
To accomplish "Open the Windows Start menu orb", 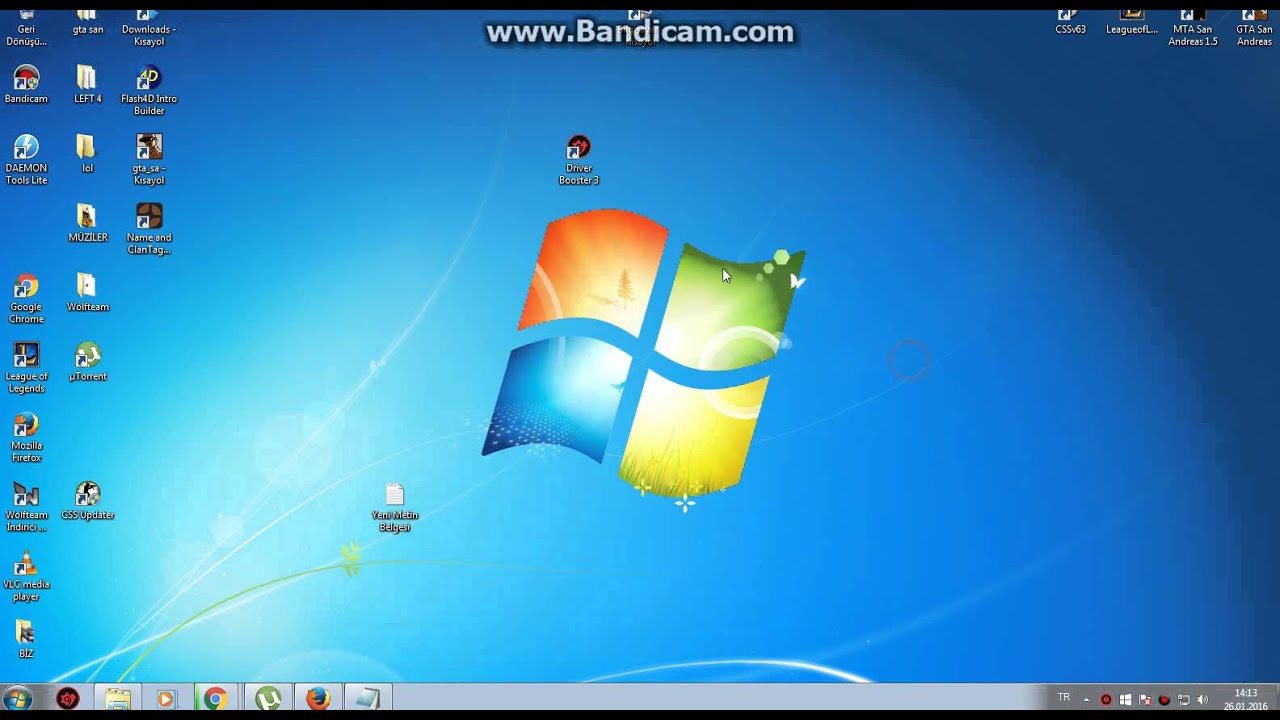I will 18,698.
